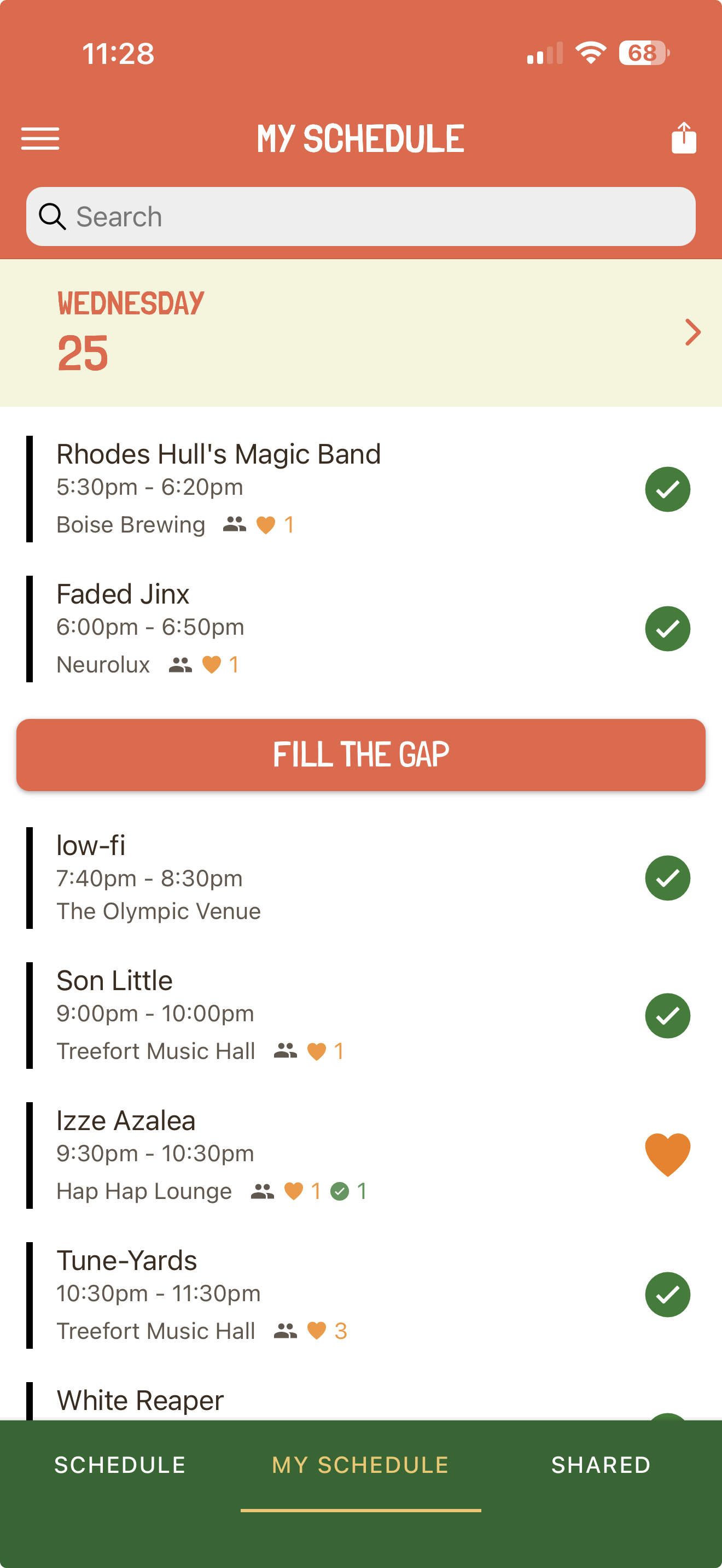722x1568 pixels.
Task: Tap friends icon on Rhodes Hull's Magic Band
Action: click(x=234, y=524)
